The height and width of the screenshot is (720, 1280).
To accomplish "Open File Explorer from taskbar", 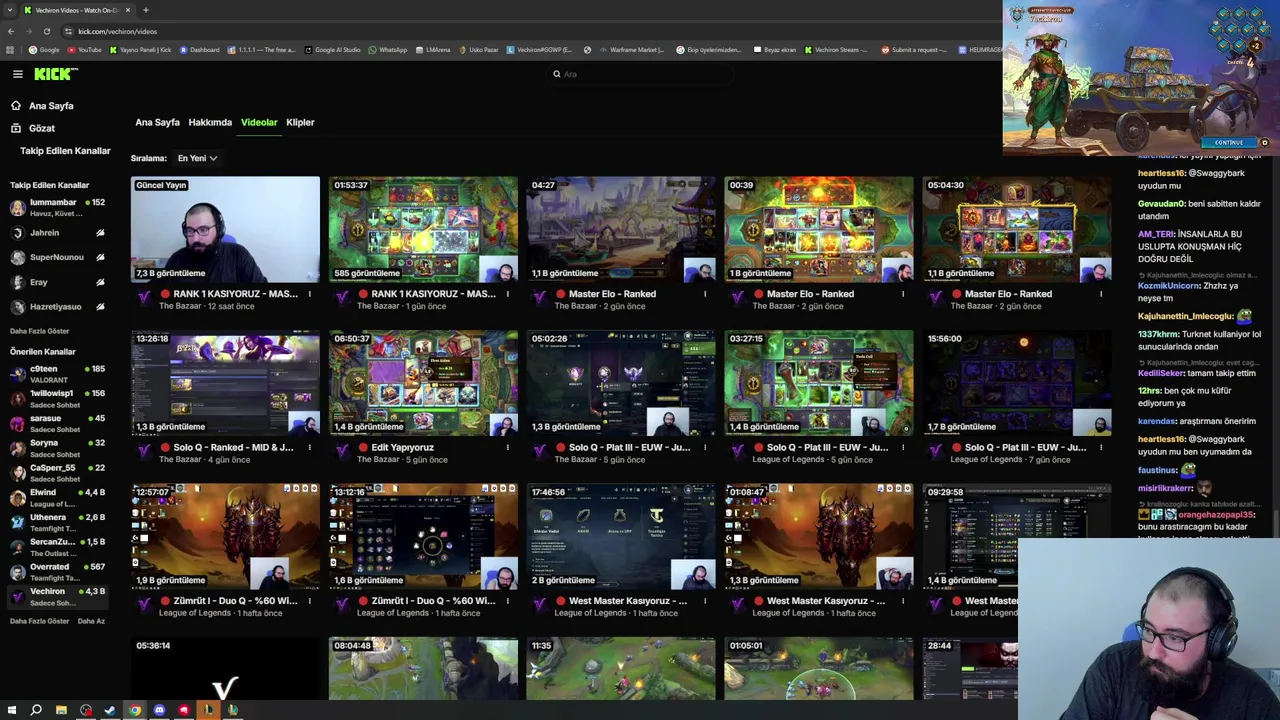I will pyautogui.click(x=61, y=710).
